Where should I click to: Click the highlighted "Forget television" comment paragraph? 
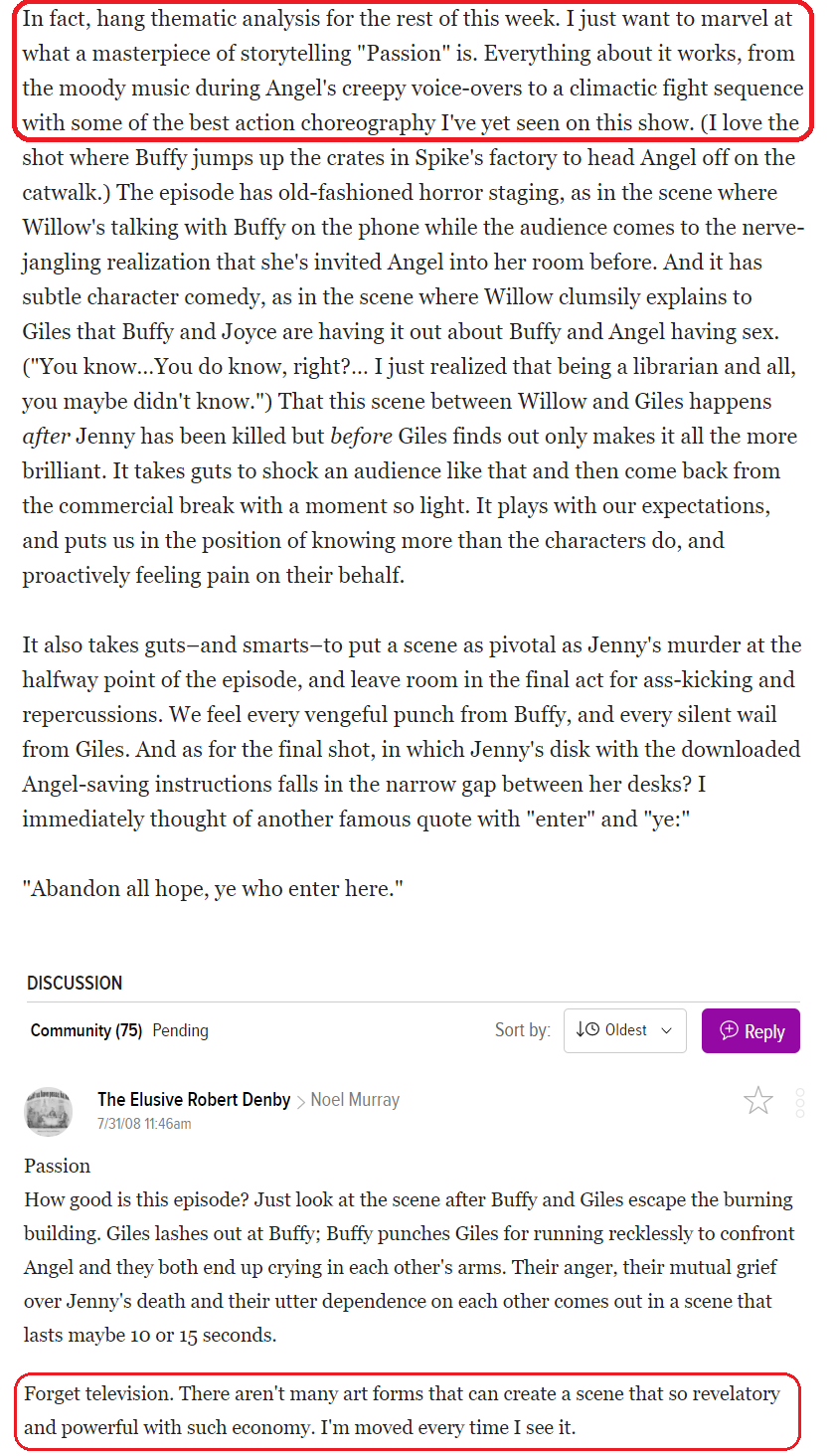(x=402, y=1410)
